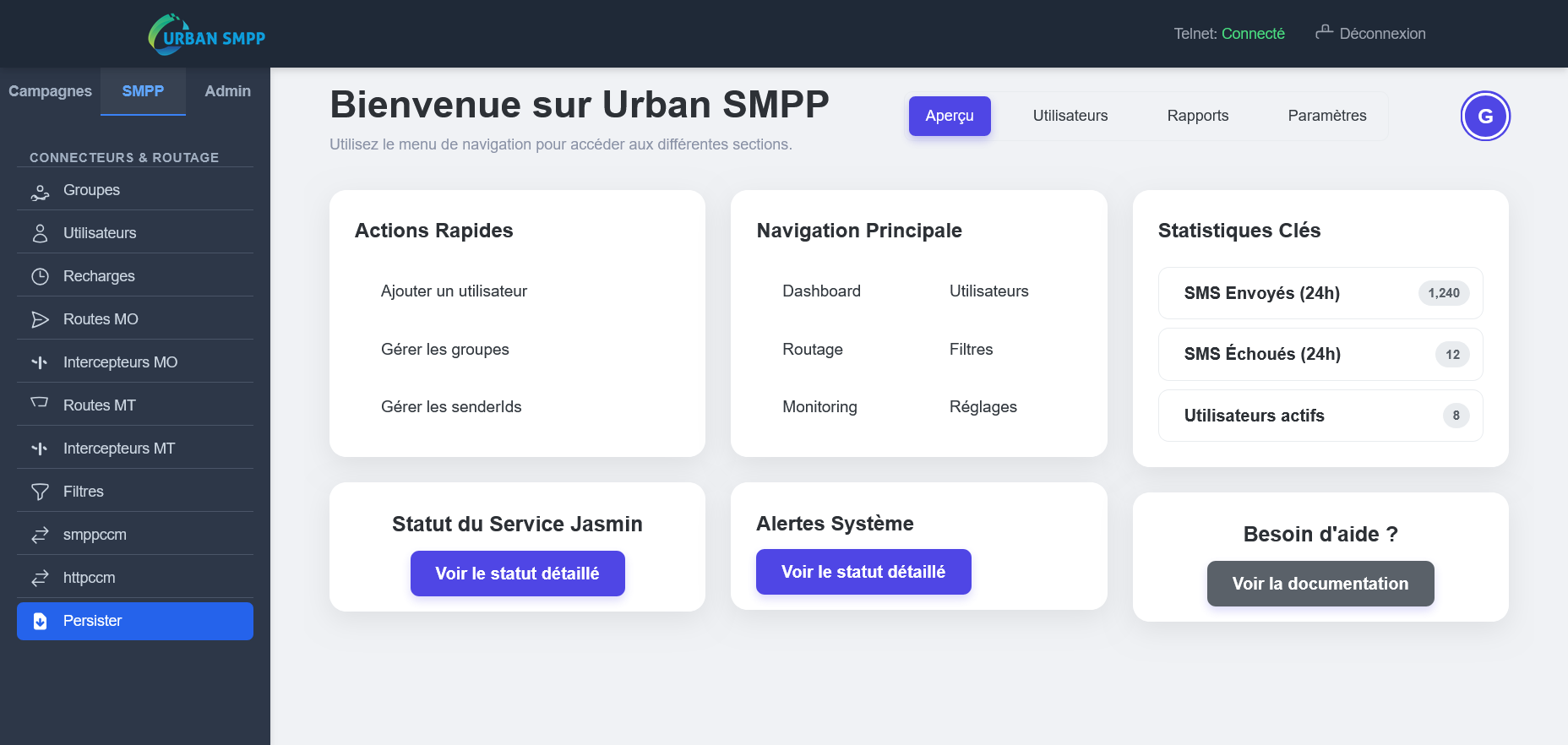
Task: Open the Monitoring navigation link
Action: point(819,407)
